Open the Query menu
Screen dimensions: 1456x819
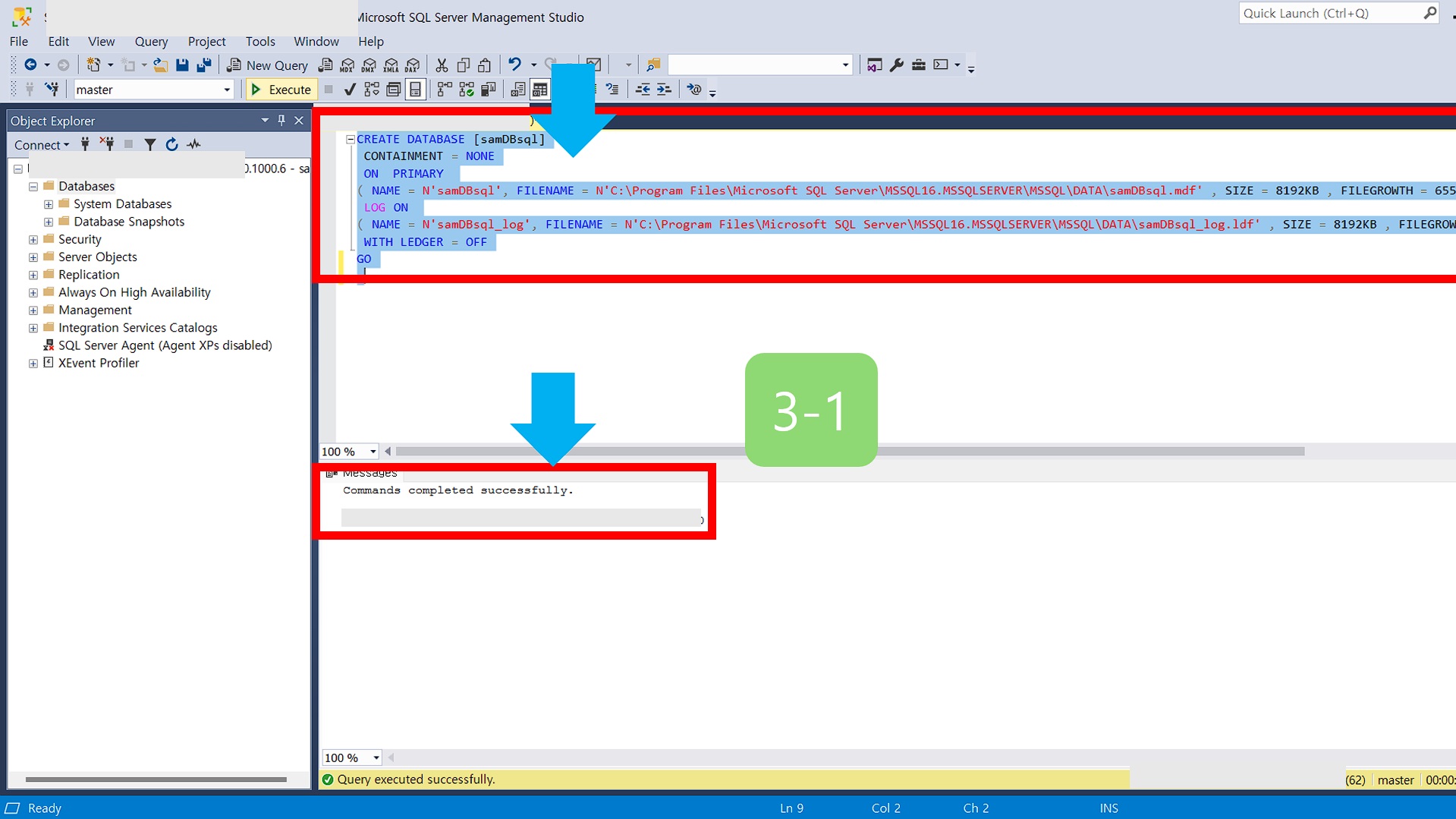tap(151, 41)
